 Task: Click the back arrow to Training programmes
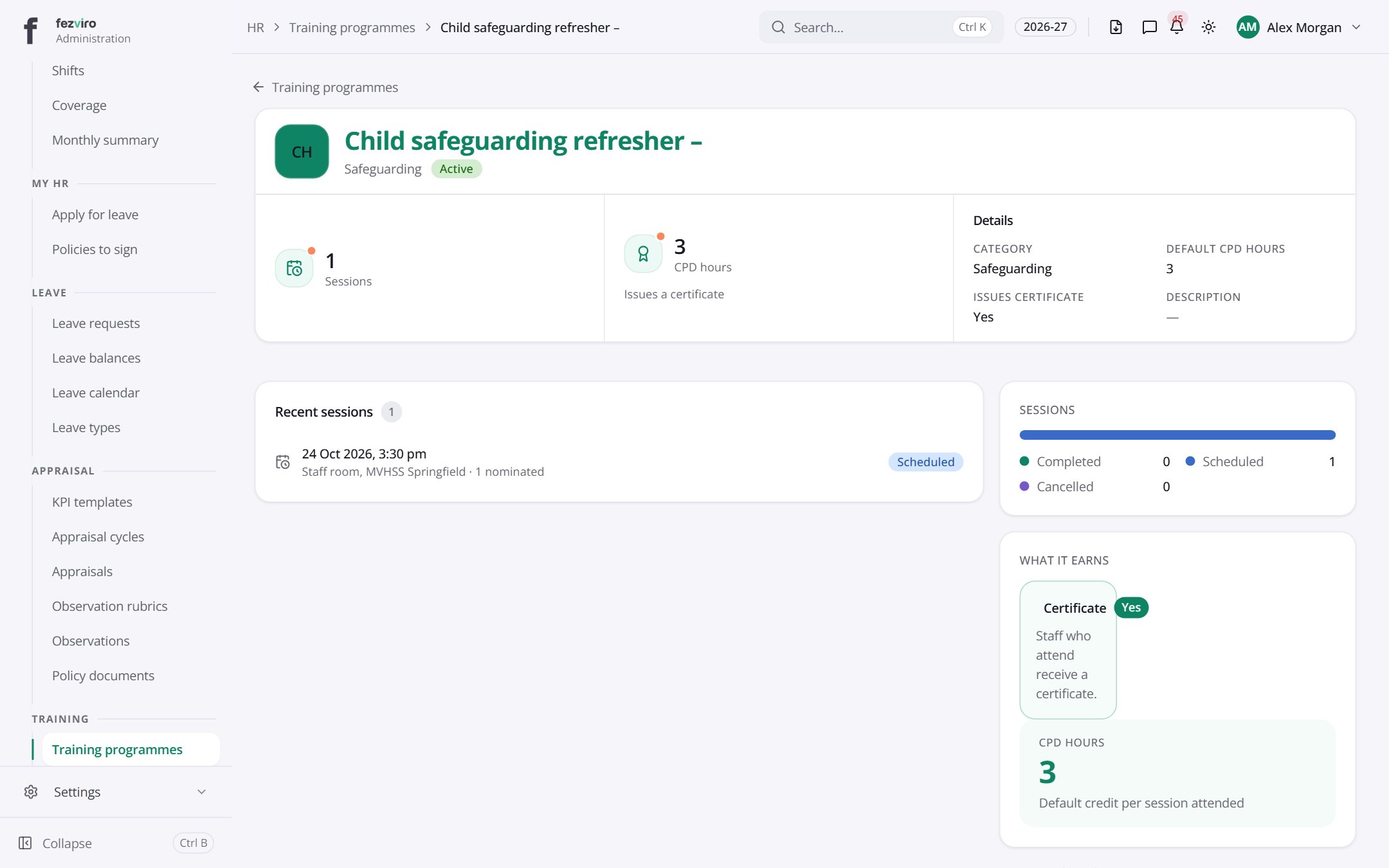[259, 87]
